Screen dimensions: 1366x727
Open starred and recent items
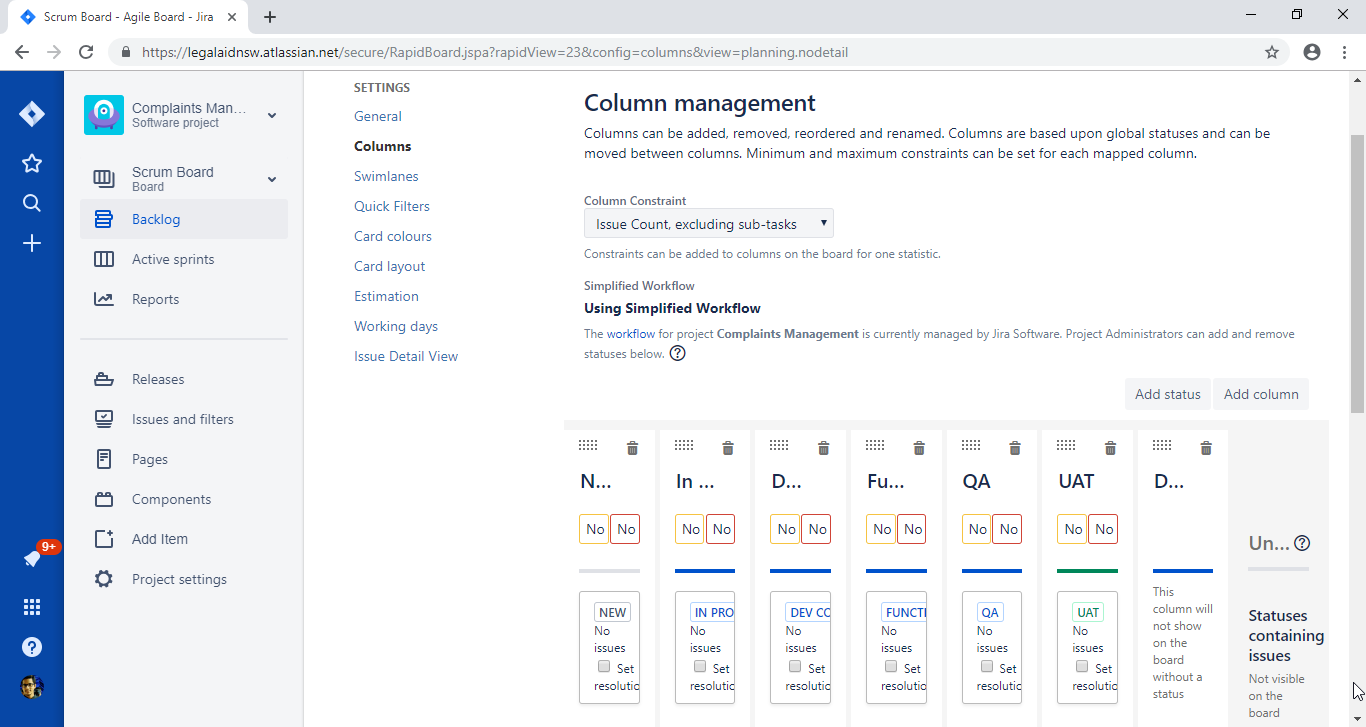[x=32, y=163]
